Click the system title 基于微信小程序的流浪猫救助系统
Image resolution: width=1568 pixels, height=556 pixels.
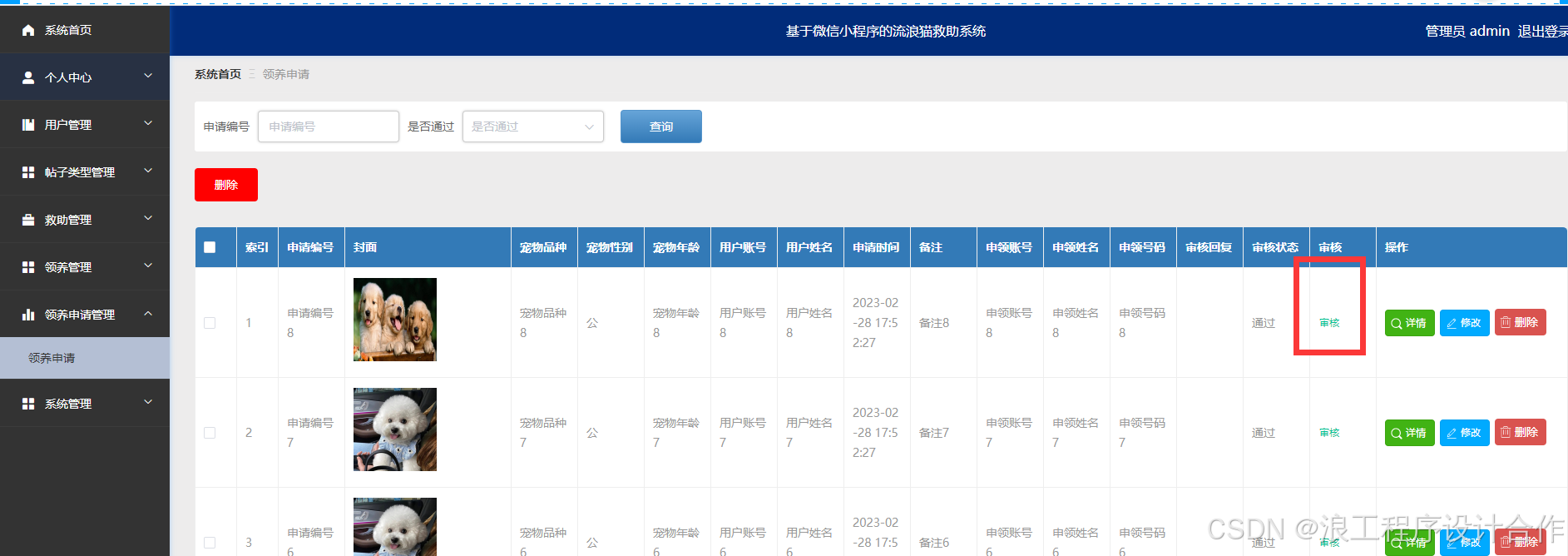pos(886,31)
